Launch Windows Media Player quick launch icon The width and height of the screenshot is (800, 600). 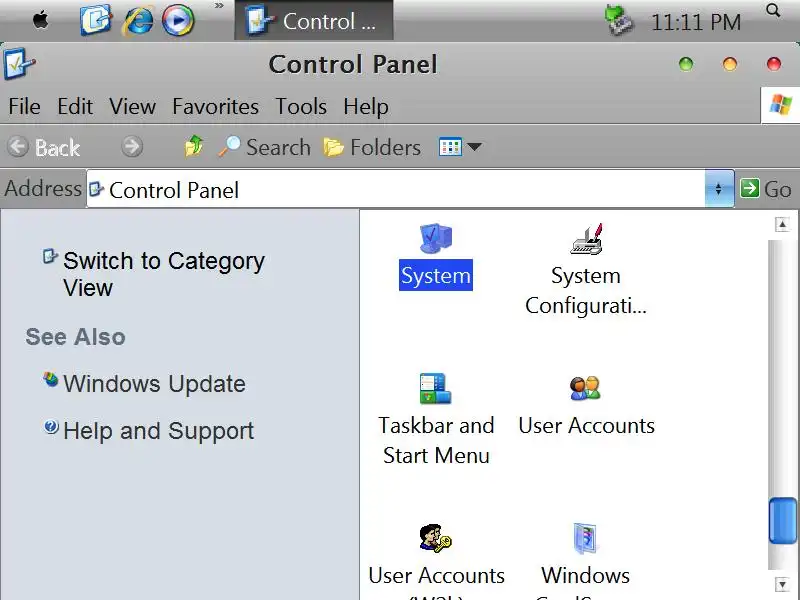click(178, 21)
